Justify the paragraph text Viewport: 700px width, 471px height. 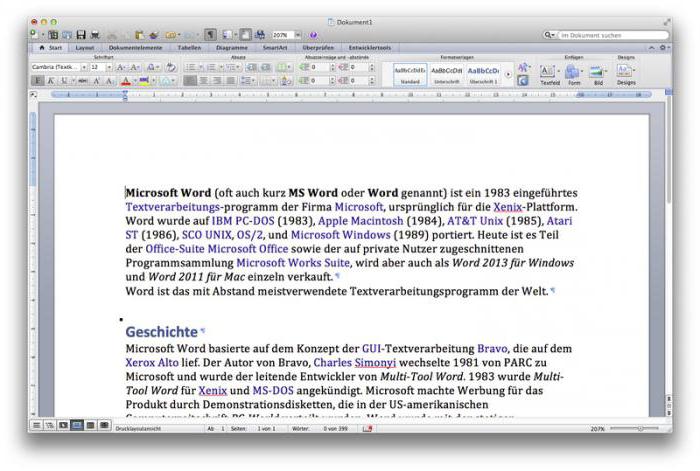click(x=231, y=81)
